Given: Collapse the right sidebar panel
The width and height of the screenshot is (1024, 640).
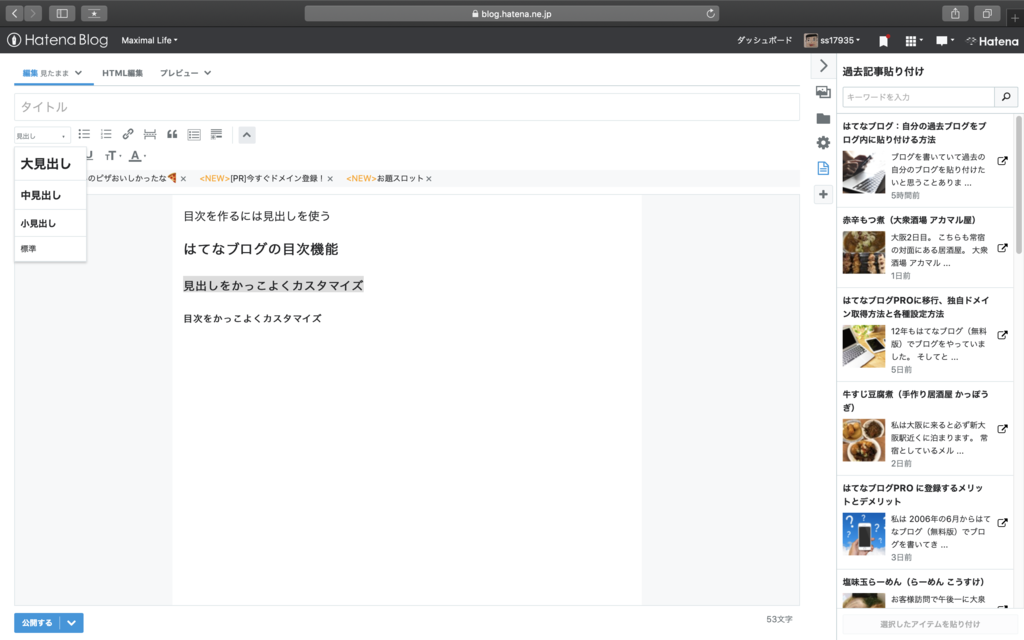Looking at the screenshot, I should pos(823,66).
